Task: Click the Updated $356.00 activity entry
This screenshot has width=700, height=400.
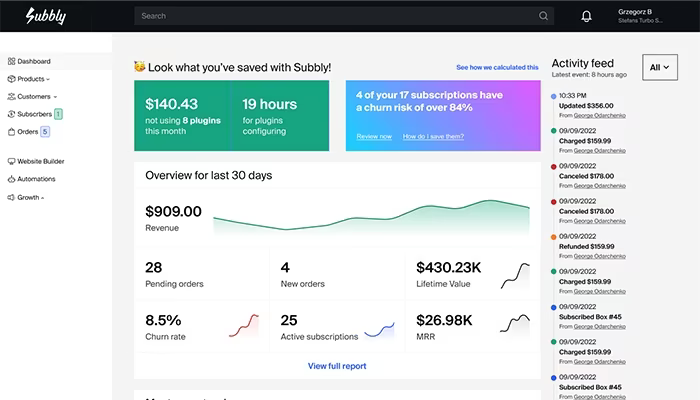Action: point(586,106)
